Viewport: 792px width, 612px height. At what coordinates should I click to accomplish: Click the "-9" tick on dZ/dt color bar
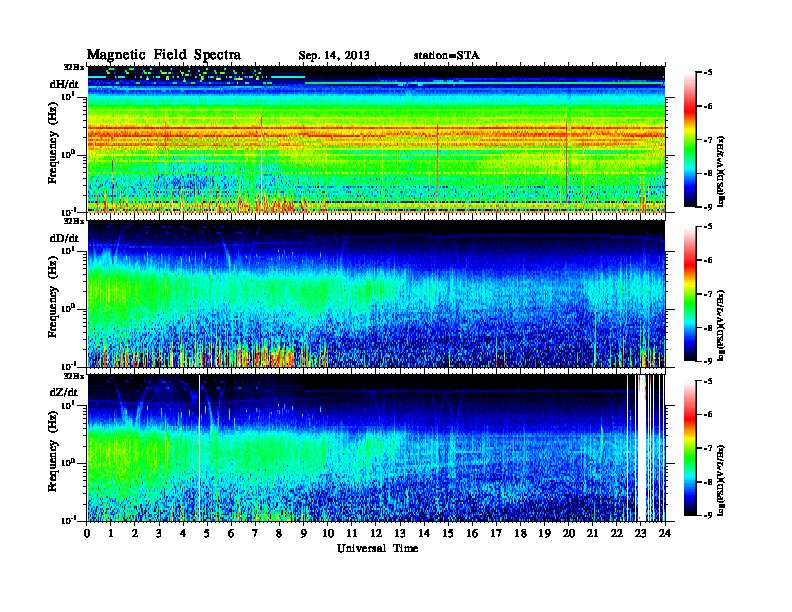(707, 515)
